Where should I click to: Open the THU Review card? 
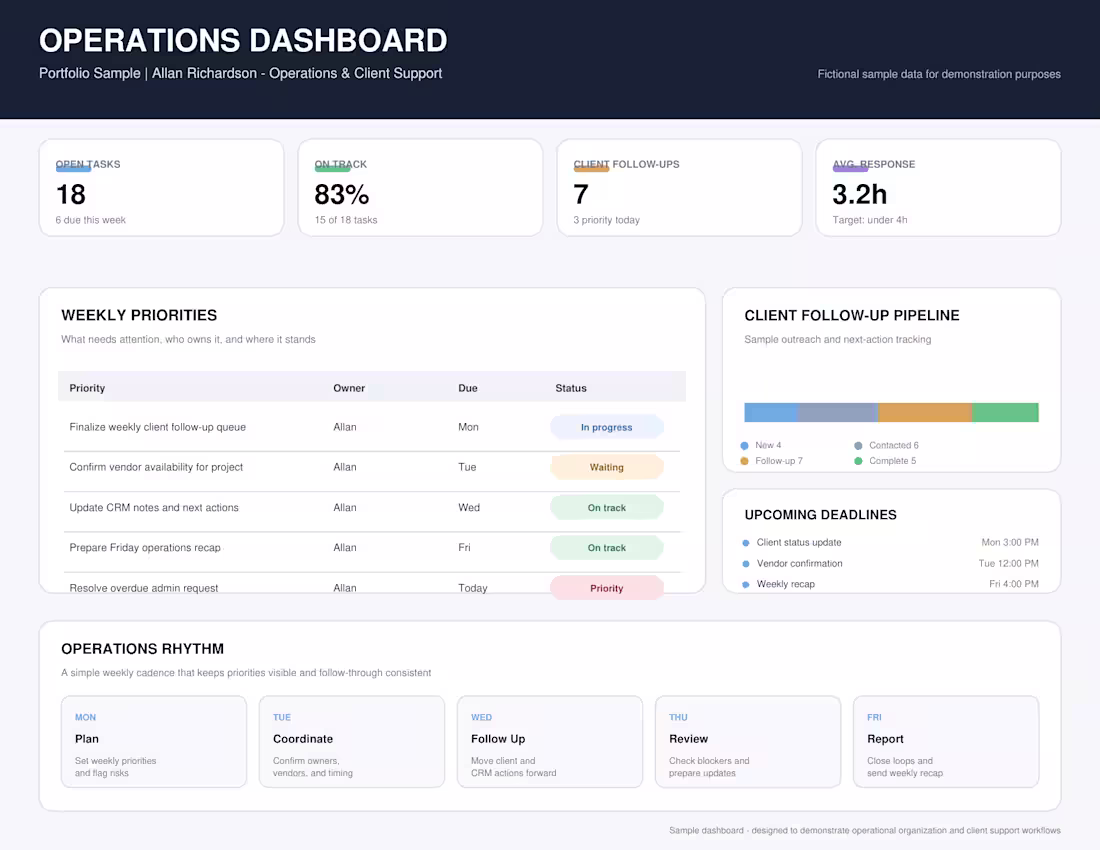(x=748, y=742)
